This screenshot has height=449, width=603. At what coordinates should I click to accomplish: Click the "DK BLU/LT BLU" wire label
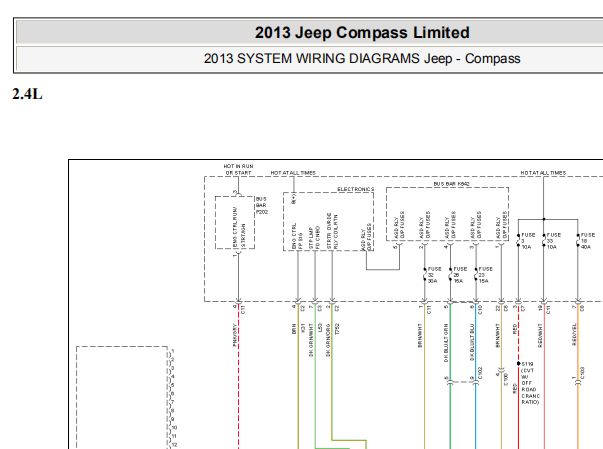[472, 343]
